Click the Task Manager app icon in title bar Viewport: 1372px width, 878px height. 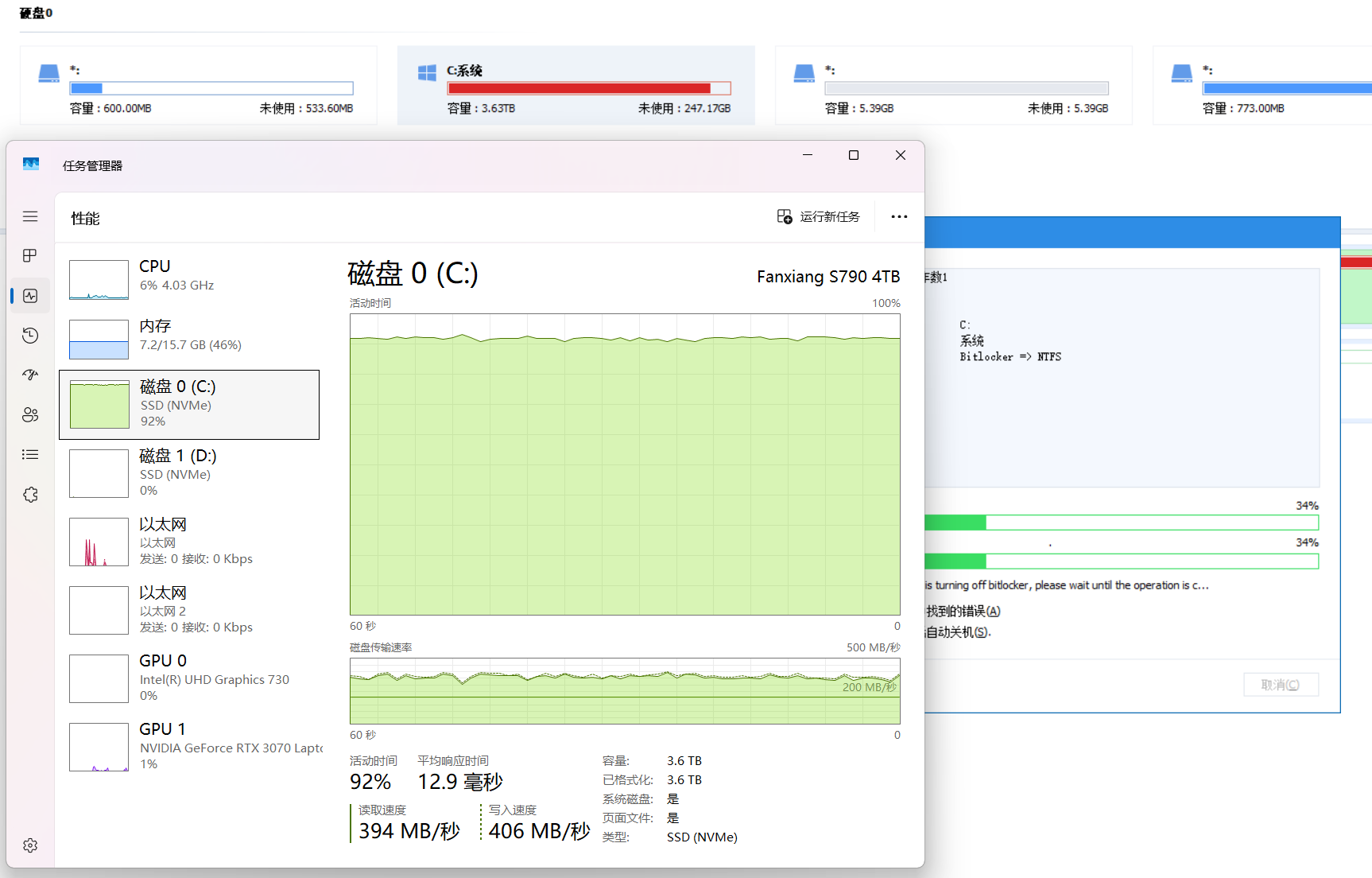click(x=31, y=165)
